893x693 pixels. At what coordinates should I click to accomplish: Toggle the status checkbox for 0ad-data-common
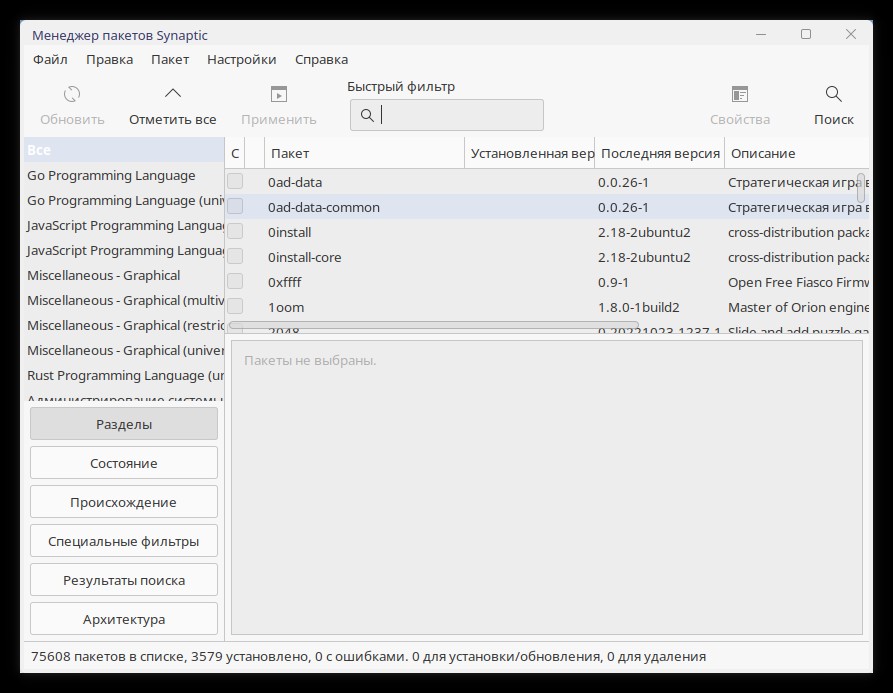point(235,207)
